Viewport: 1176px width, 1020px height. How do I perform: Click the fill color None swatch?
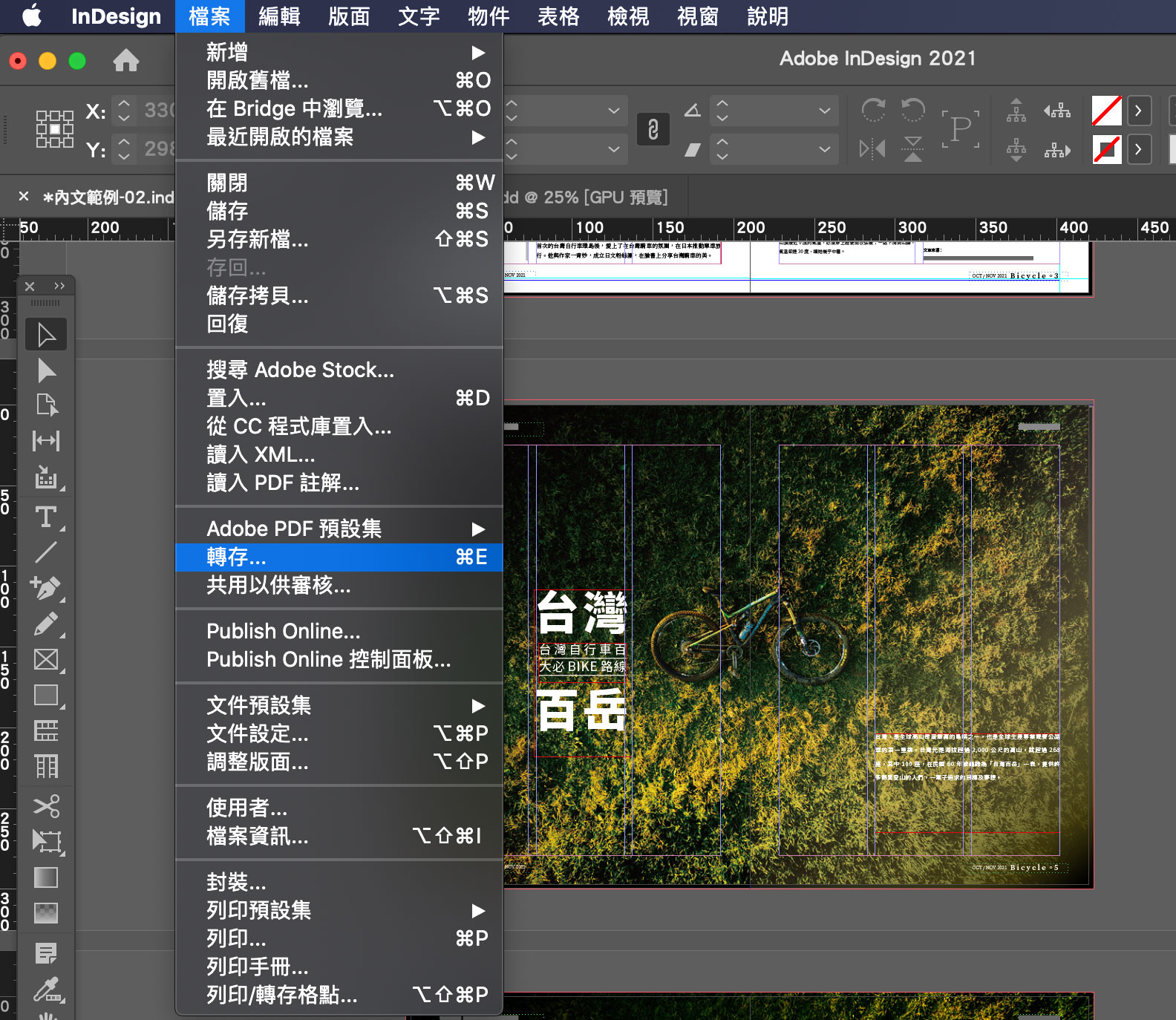point(1106,111)
